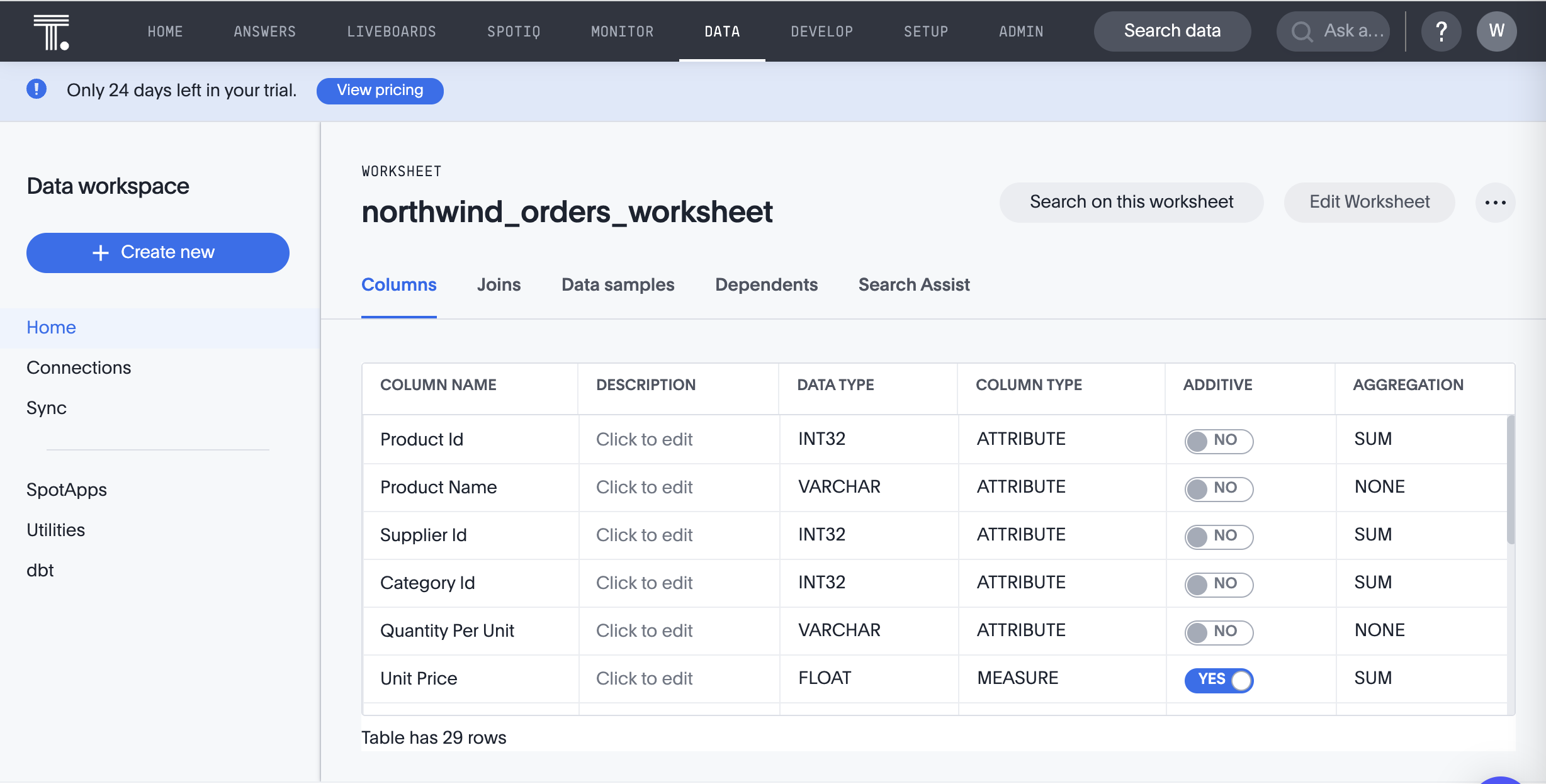Change Data Type FLOAT for Unit Price
Viewport: 1546px width, 784px height.
pyautogui.click(x=825, y=678)
